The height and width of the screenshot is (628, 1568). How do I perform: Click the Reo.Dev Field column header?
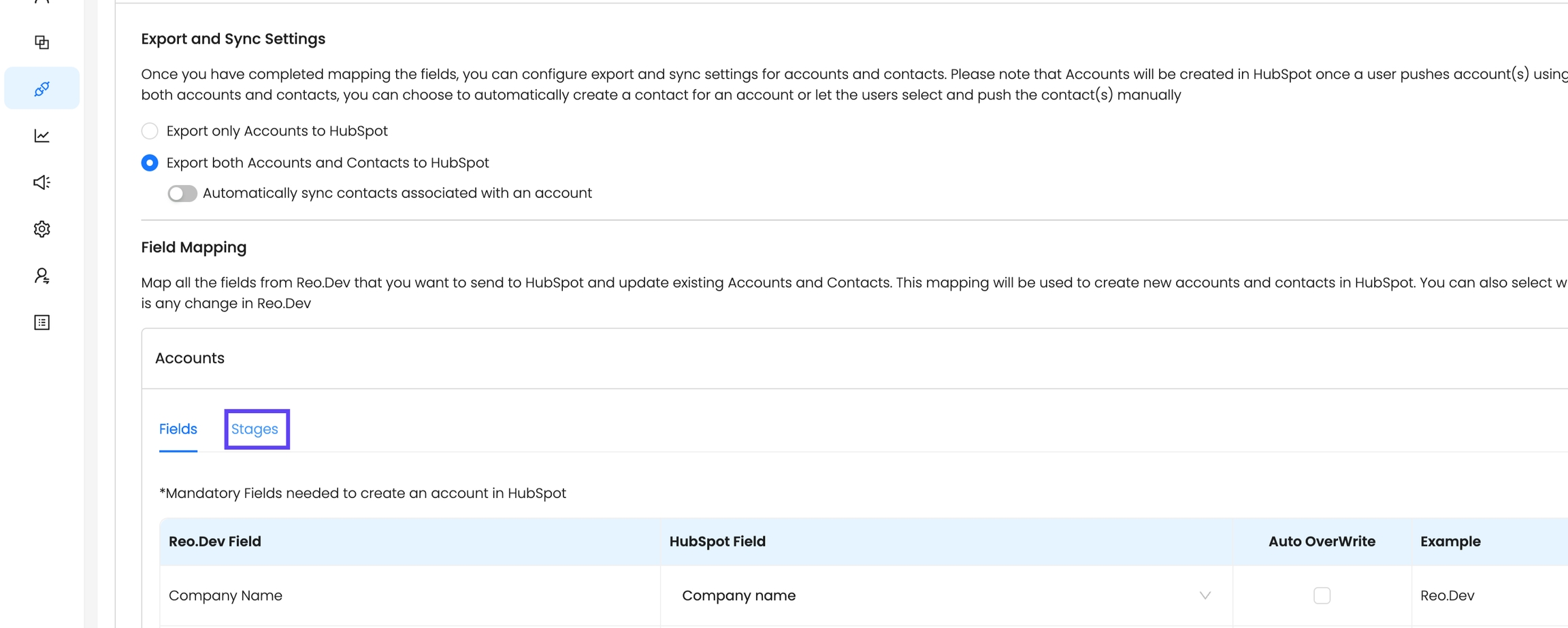215,542
